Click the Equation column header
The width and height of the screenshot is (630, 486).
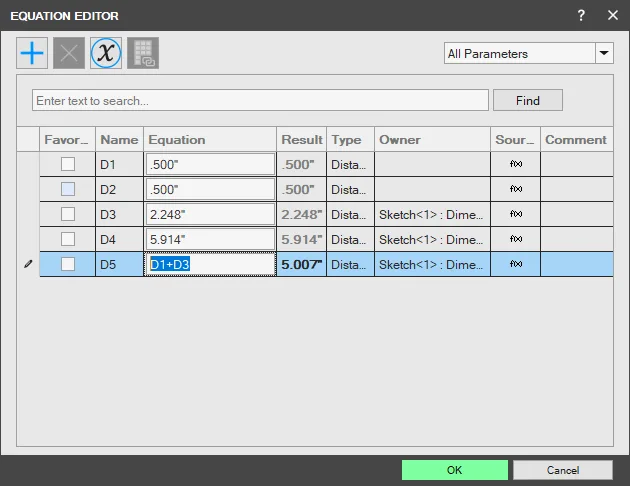(210, 139)
